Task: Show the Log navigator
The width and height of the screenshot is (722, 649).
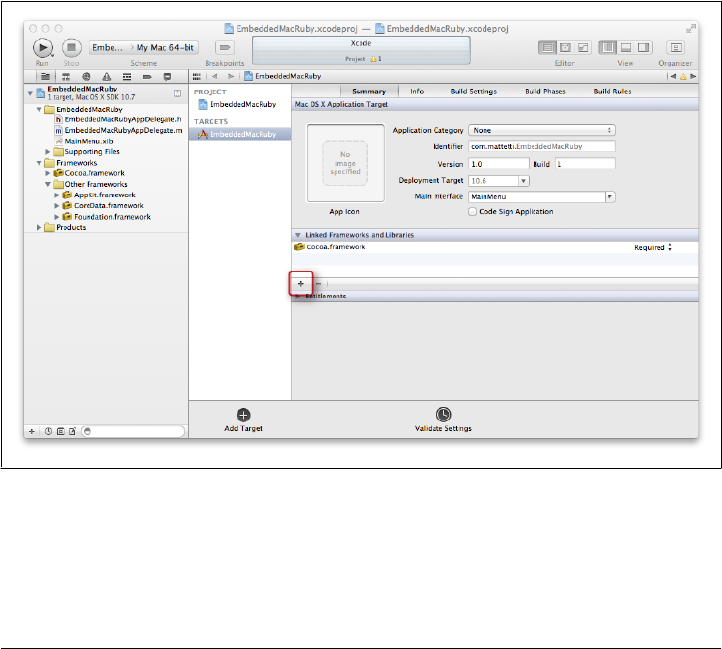Action: tap(167, 76)
